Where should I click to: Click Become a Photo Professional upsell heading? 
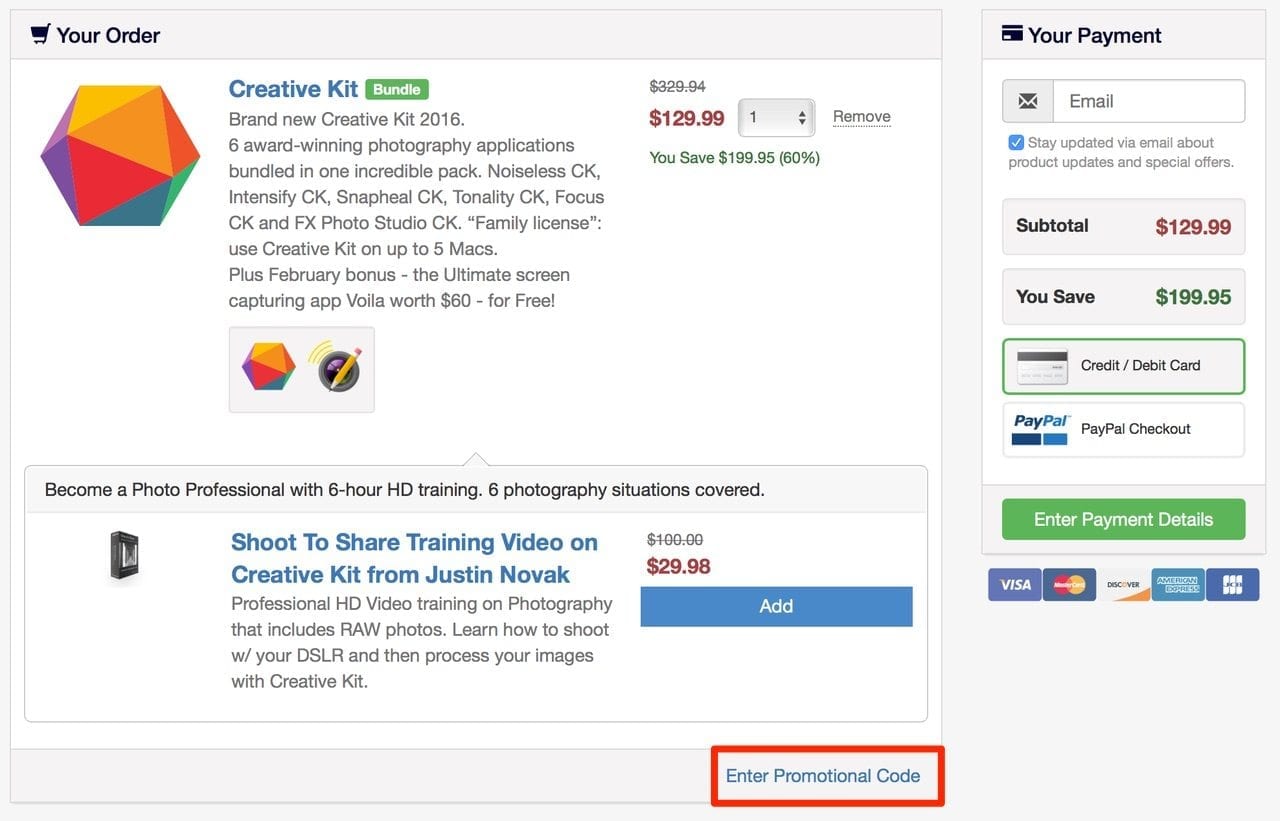(405, 490)
